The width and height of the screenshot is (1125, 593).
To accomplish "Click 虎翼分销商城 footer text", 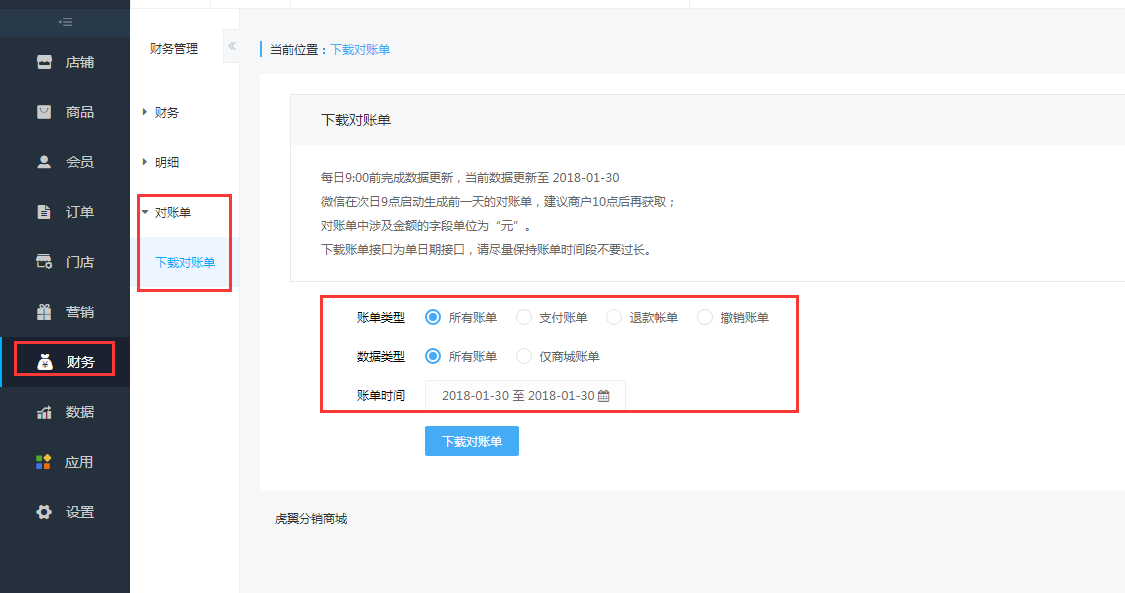I will (x=311, y=518).
